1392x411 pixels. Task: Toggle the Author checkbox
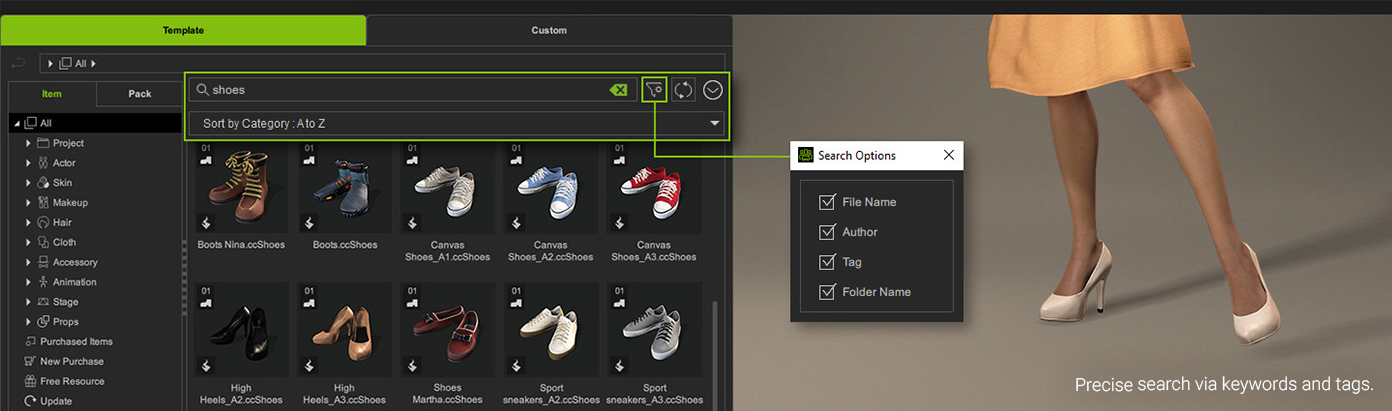click(827, 232)
